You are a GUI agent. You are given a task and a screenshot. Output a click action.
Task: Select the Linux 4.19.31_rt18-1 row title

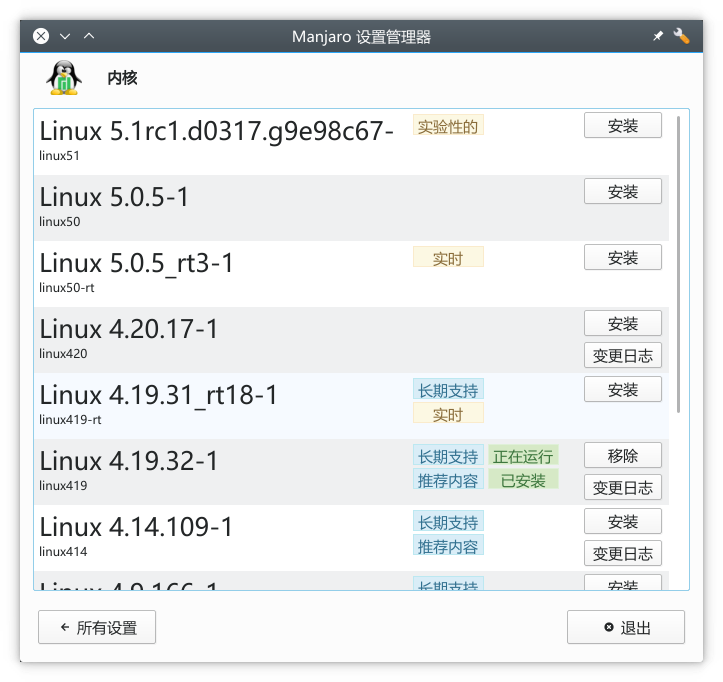click(x=158, y=395)
